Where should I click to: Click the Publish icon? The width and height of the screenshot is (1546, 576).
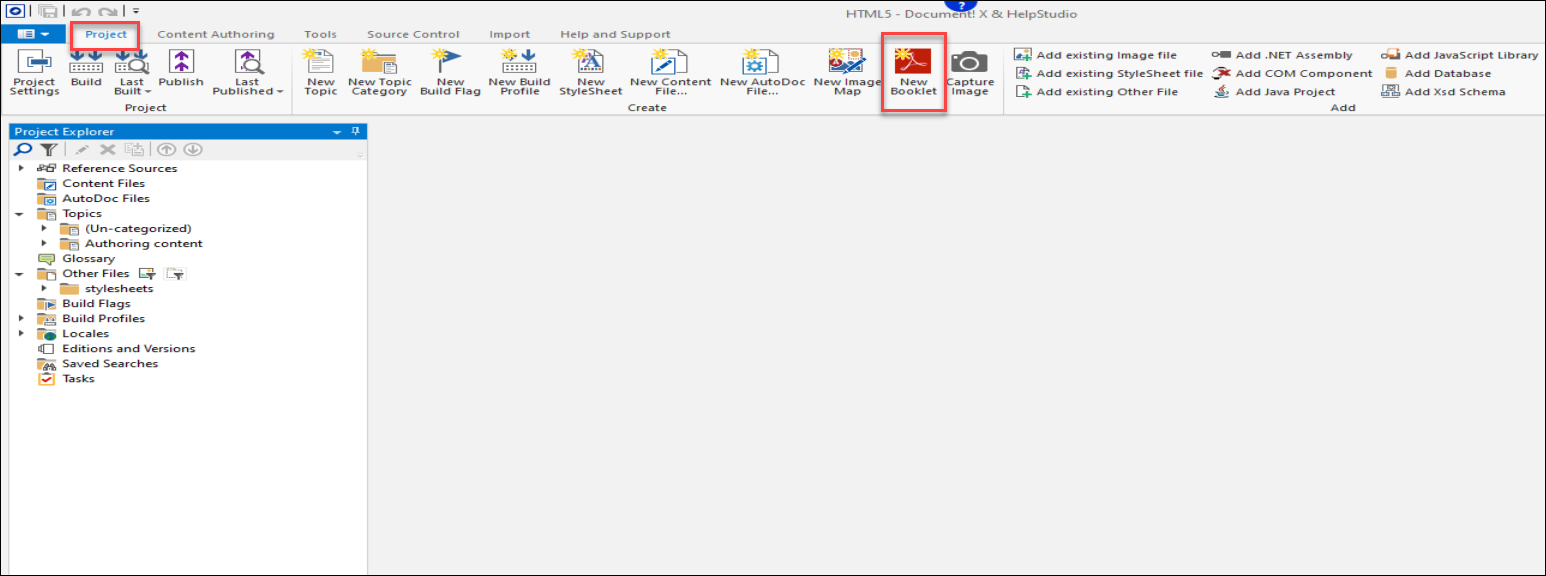click(x=180, y=72)
